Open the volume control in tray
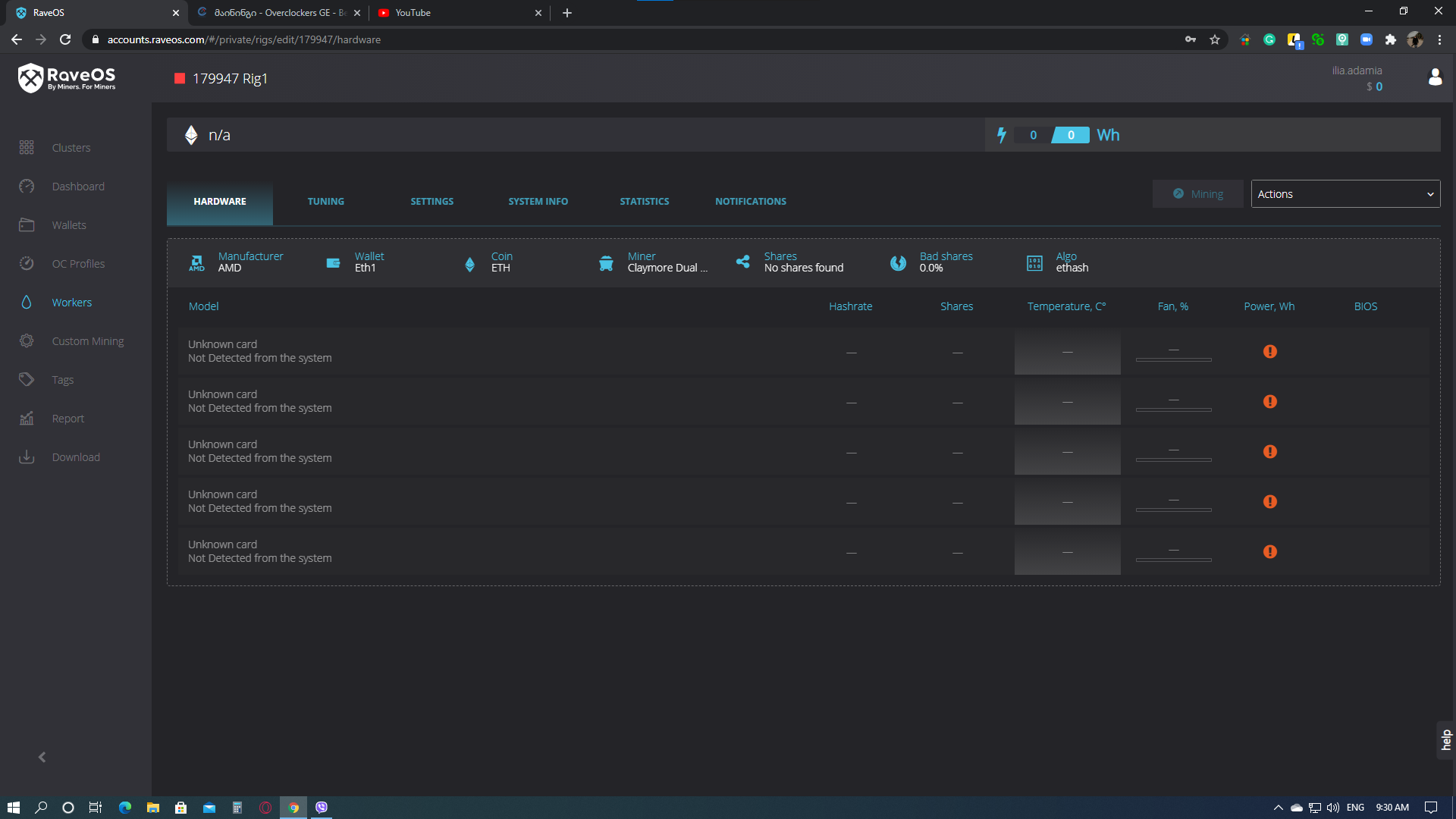The image size is (1456, 819). tap(1333, 808)
